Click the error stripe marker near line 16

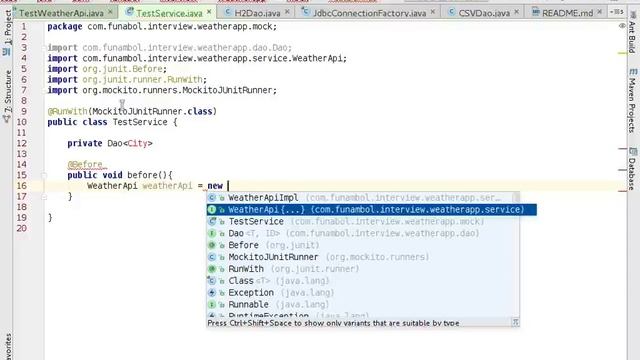[x=622, y=191]
